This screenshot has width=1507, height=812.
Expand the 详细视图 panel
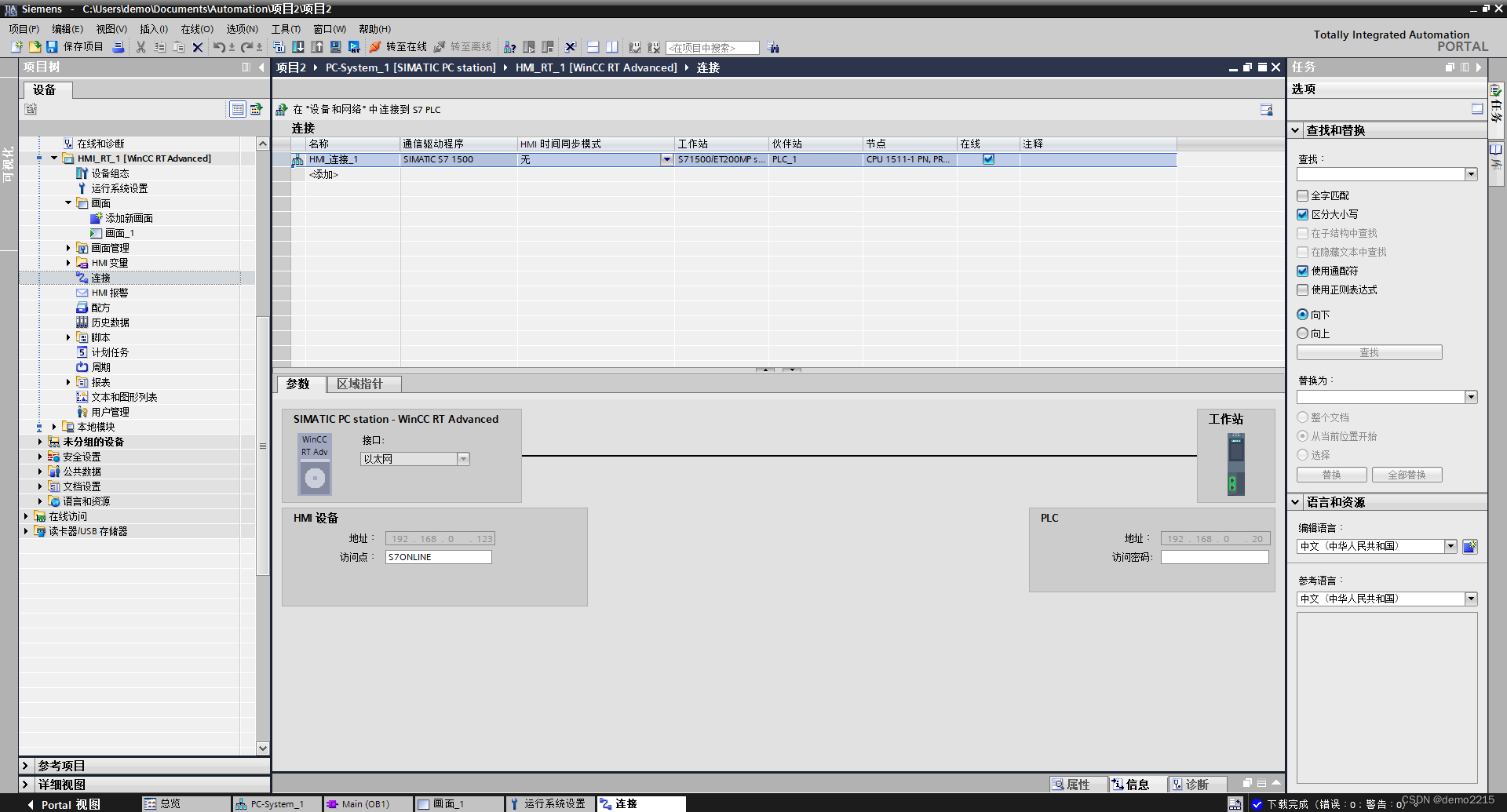[x=25, y=785]
